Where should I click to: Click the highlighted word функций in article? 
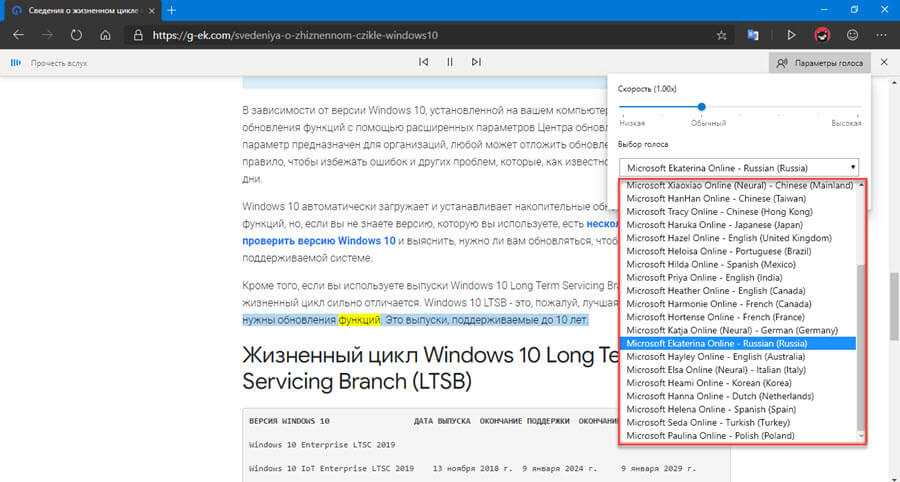(x=359, y=320)
